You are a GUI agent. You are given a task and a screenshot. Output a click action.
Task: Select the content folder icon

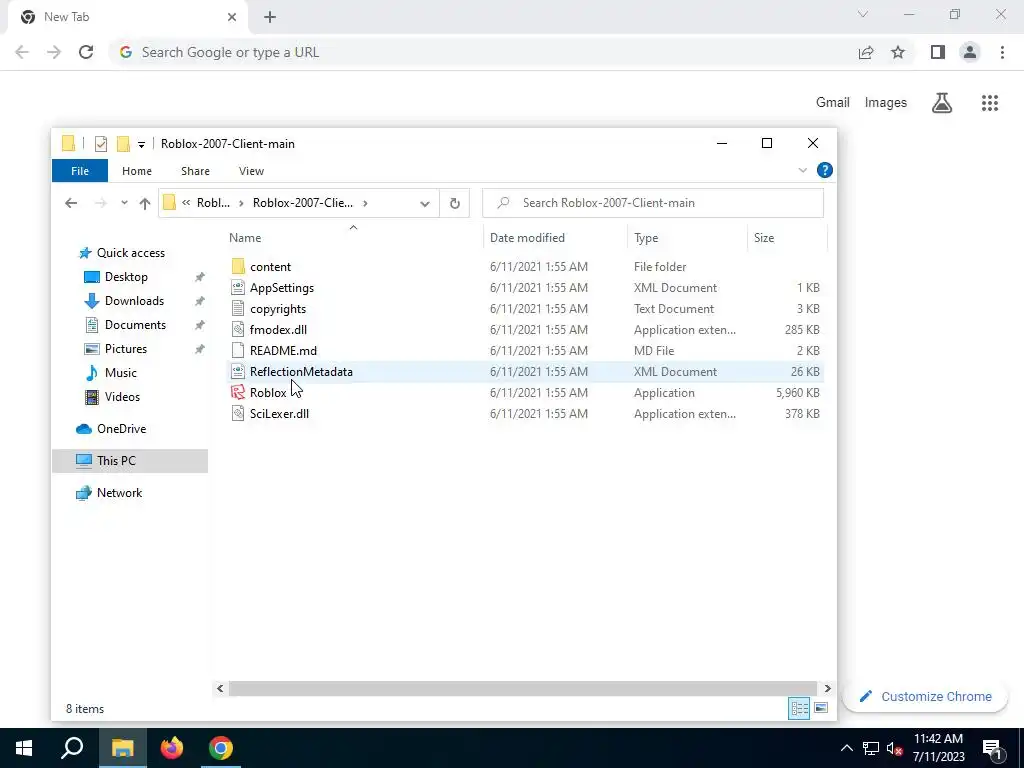click(238, 266)
